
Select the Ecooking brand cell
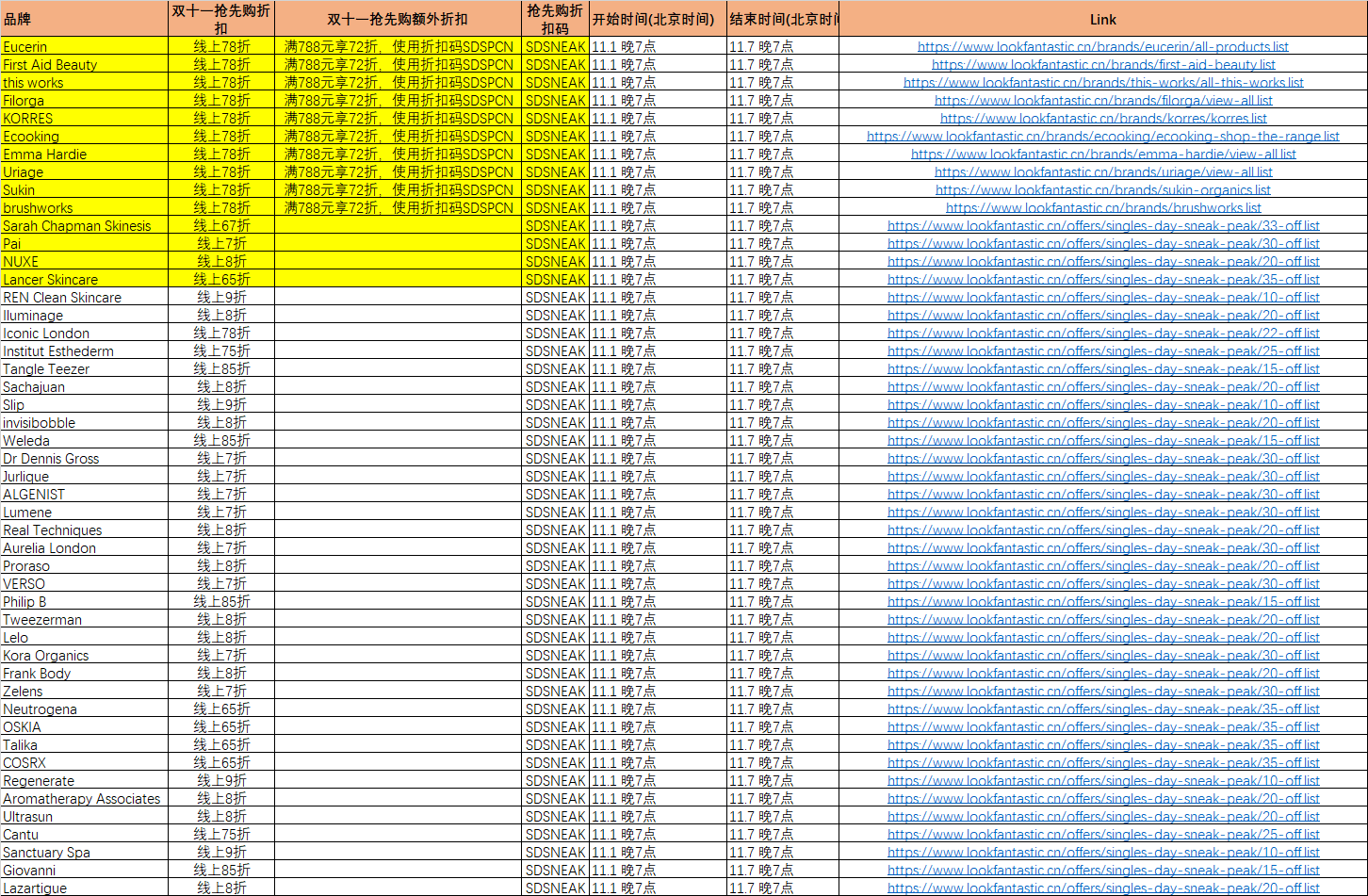tap(85, 136)
